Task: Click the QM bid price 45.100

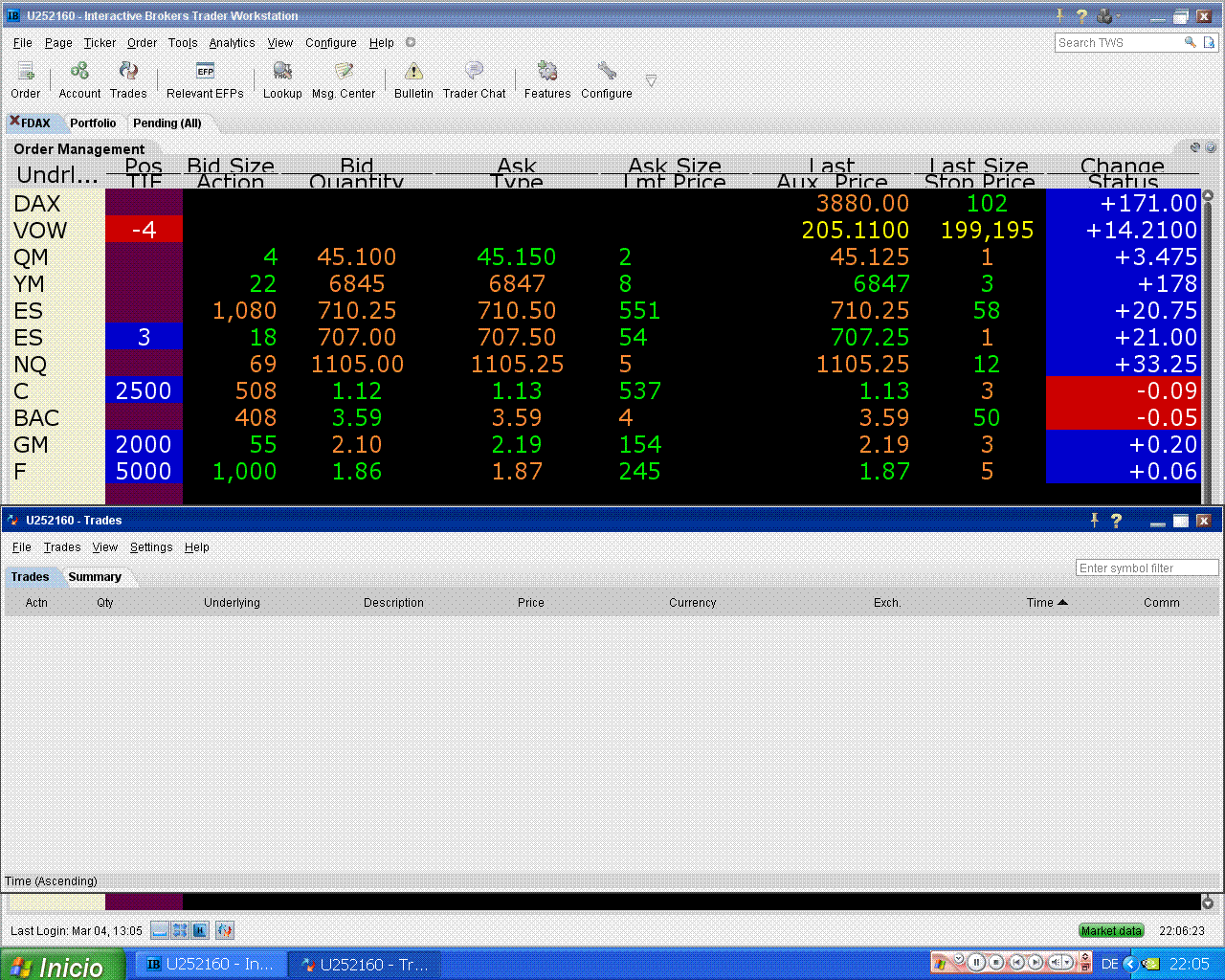Action: (x=357, y=257)
